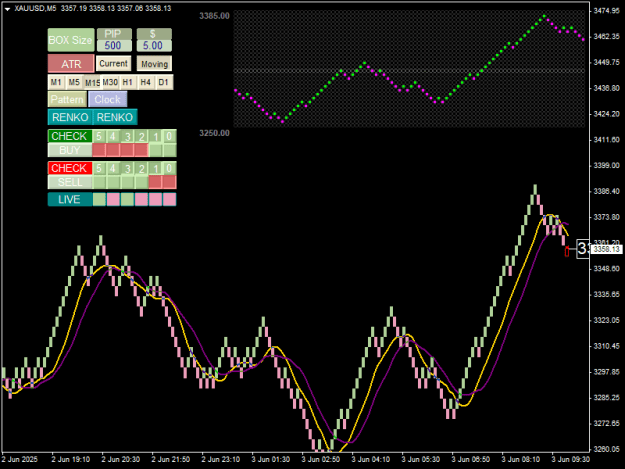
Task: Click the SELL label button
Action: pyautogui.click(x=70, y=182)
